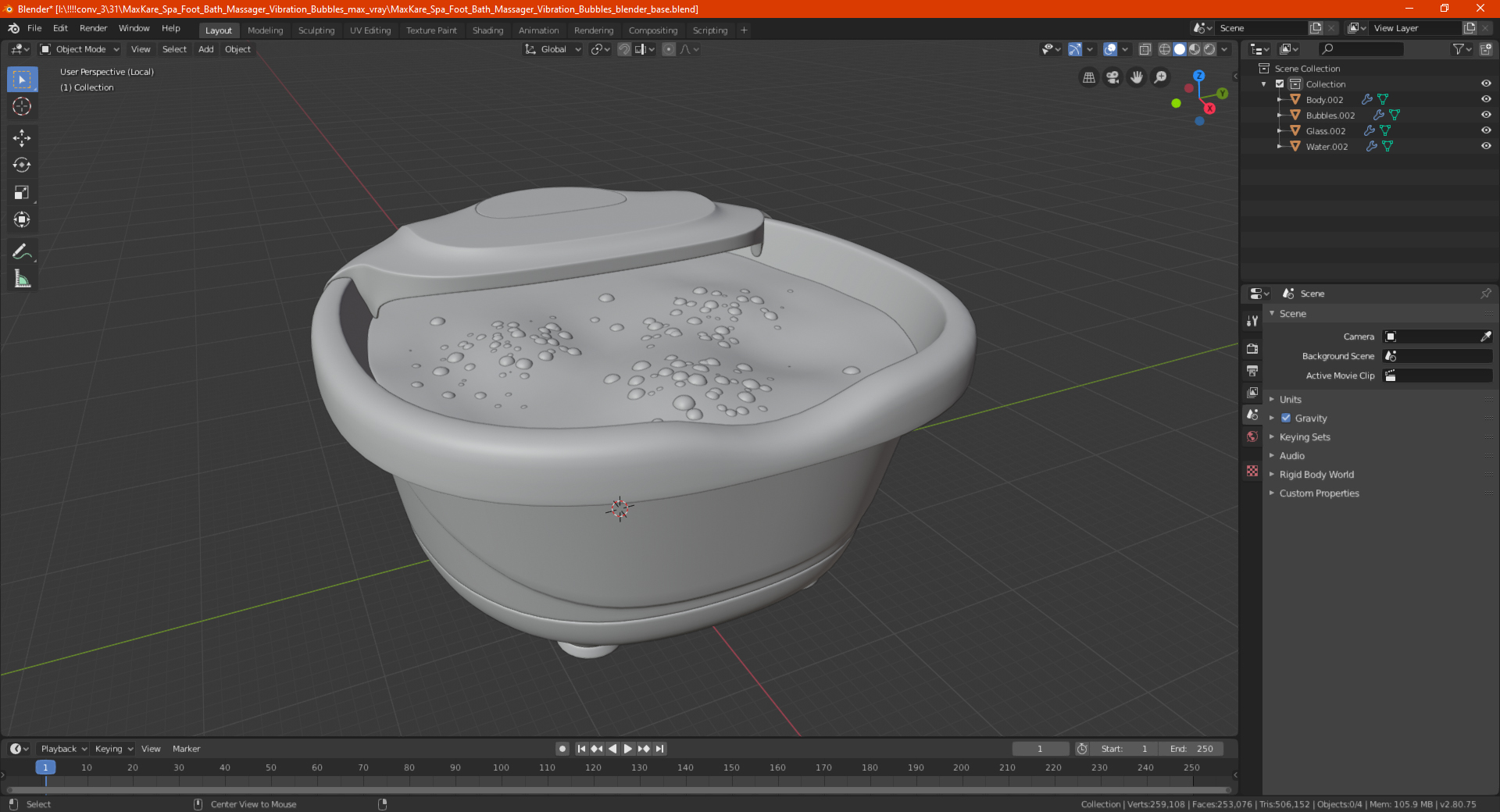The image size is (1500, 812).
Task: Hide Body.002 in the outliner
Action: [x=1486, y=99]
